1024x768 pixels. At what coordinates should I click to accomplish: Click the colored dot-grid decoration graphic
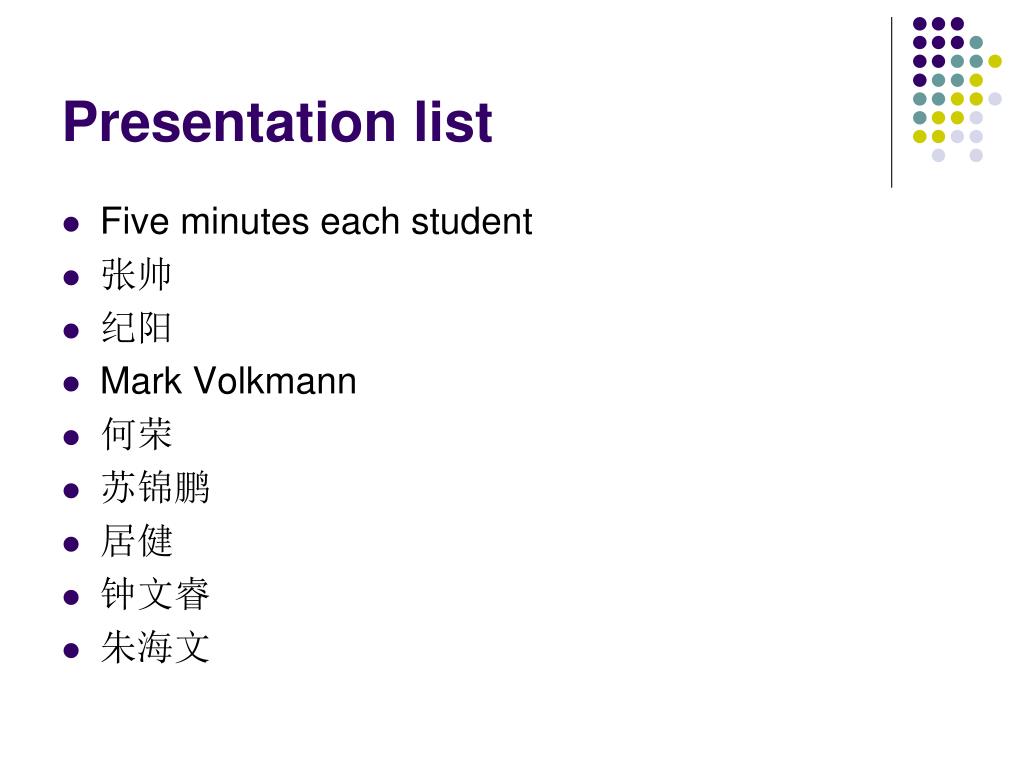957,89
